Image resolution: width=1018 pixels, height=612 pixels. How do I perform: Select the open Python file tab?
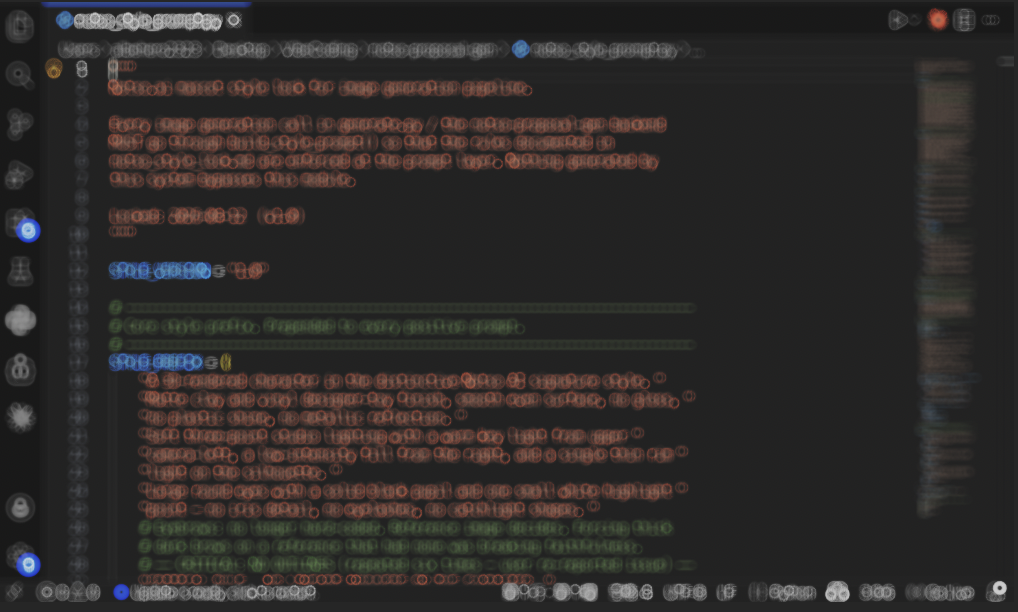tap(147, 21)
